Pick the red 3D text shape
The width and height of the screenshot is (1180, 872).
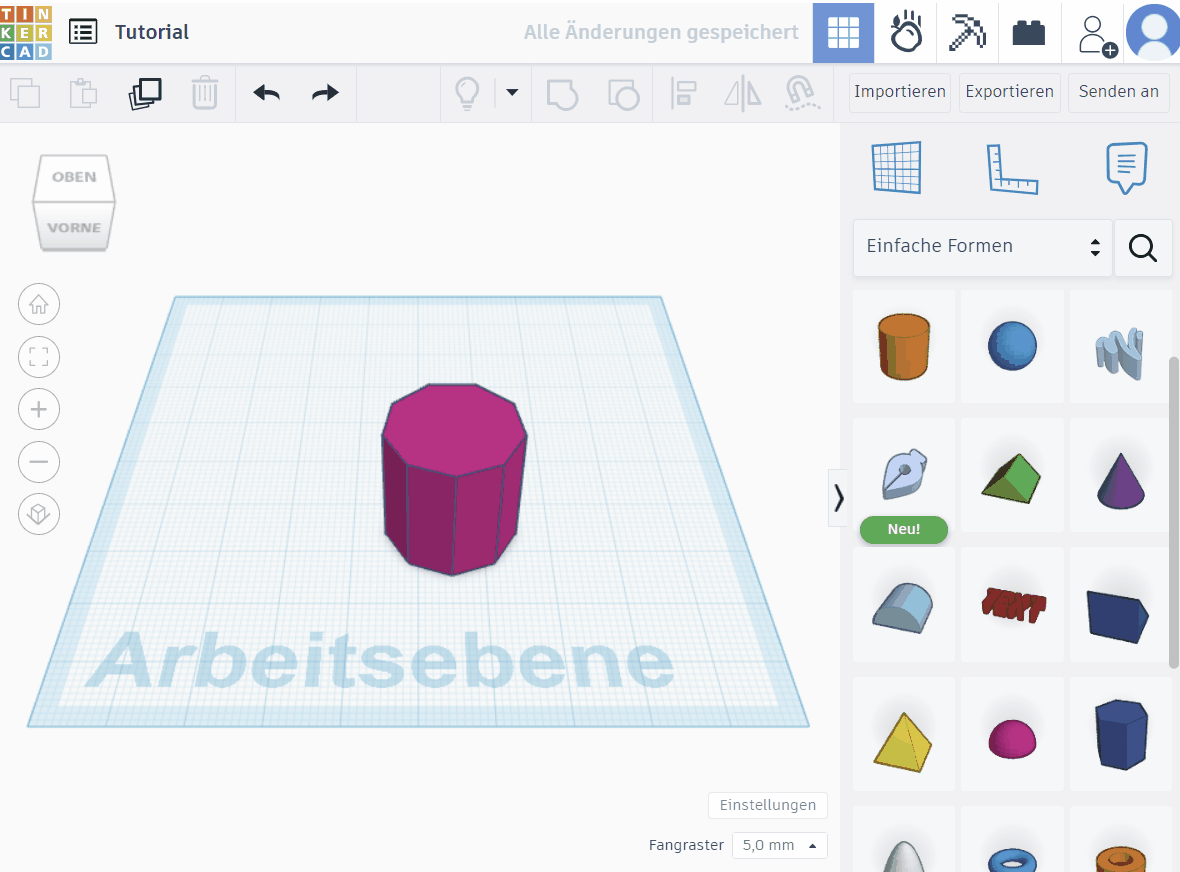point(1013,606)
